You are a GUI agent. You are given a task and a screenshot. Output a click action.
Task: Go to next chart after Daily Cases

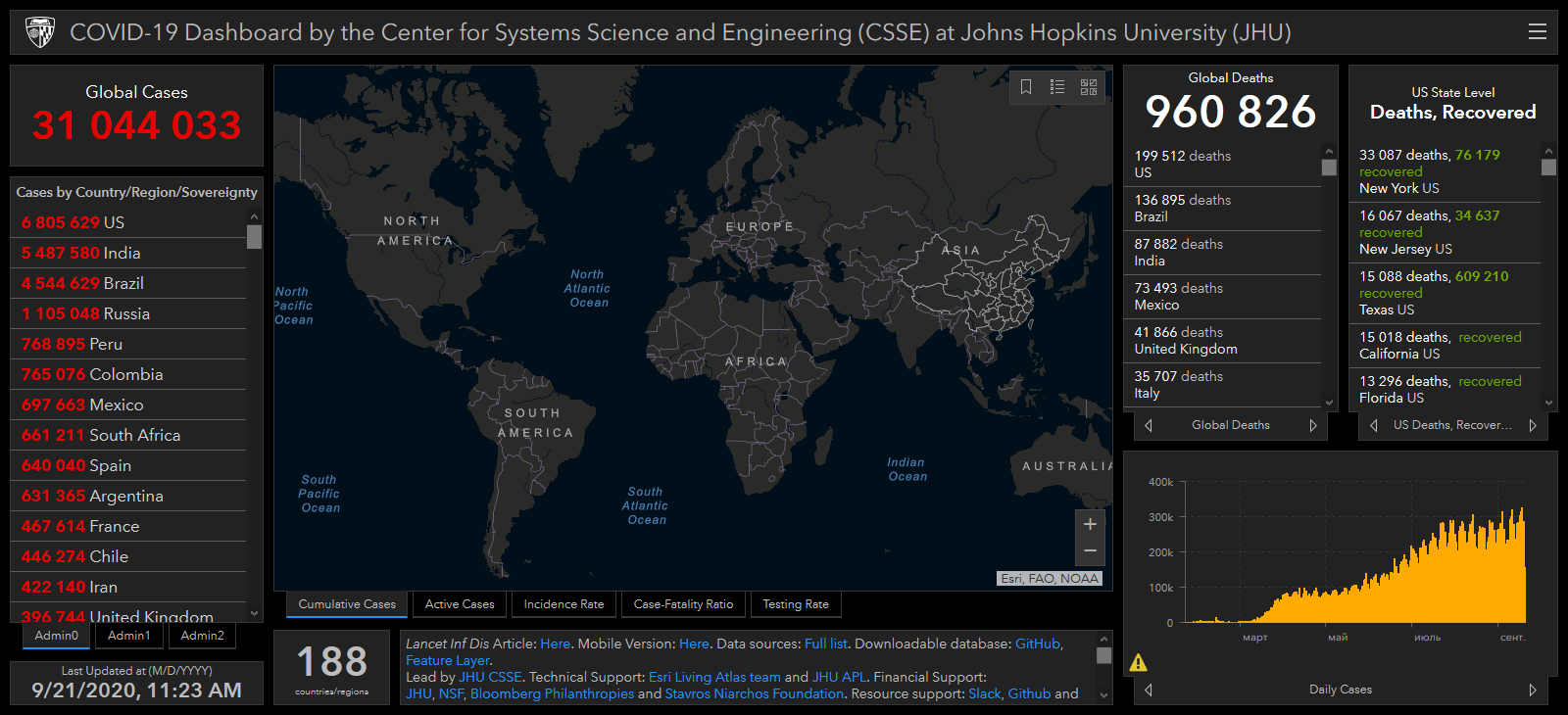1533,690
